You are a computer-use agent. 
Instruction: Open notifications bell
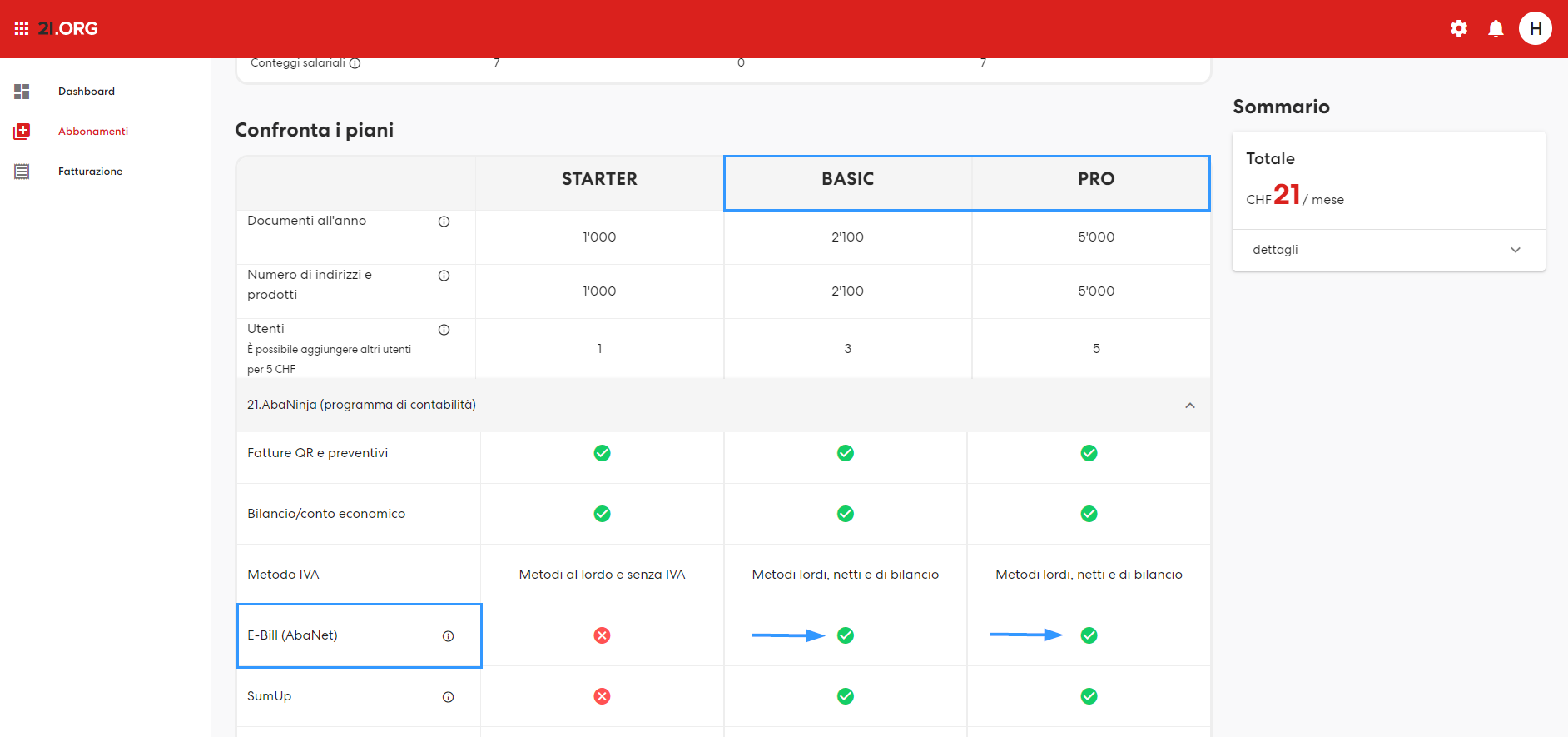[1496, 28]
